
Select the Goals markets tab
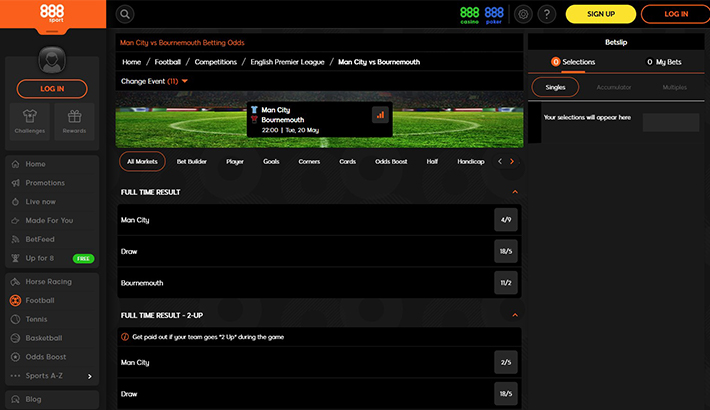tap(271, 162)
